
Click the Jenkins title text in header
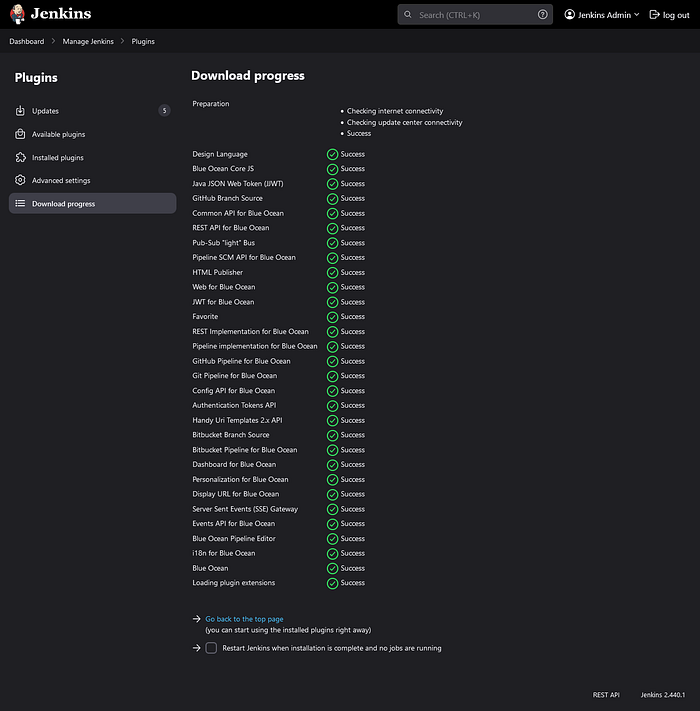click(x=61, y=14)
